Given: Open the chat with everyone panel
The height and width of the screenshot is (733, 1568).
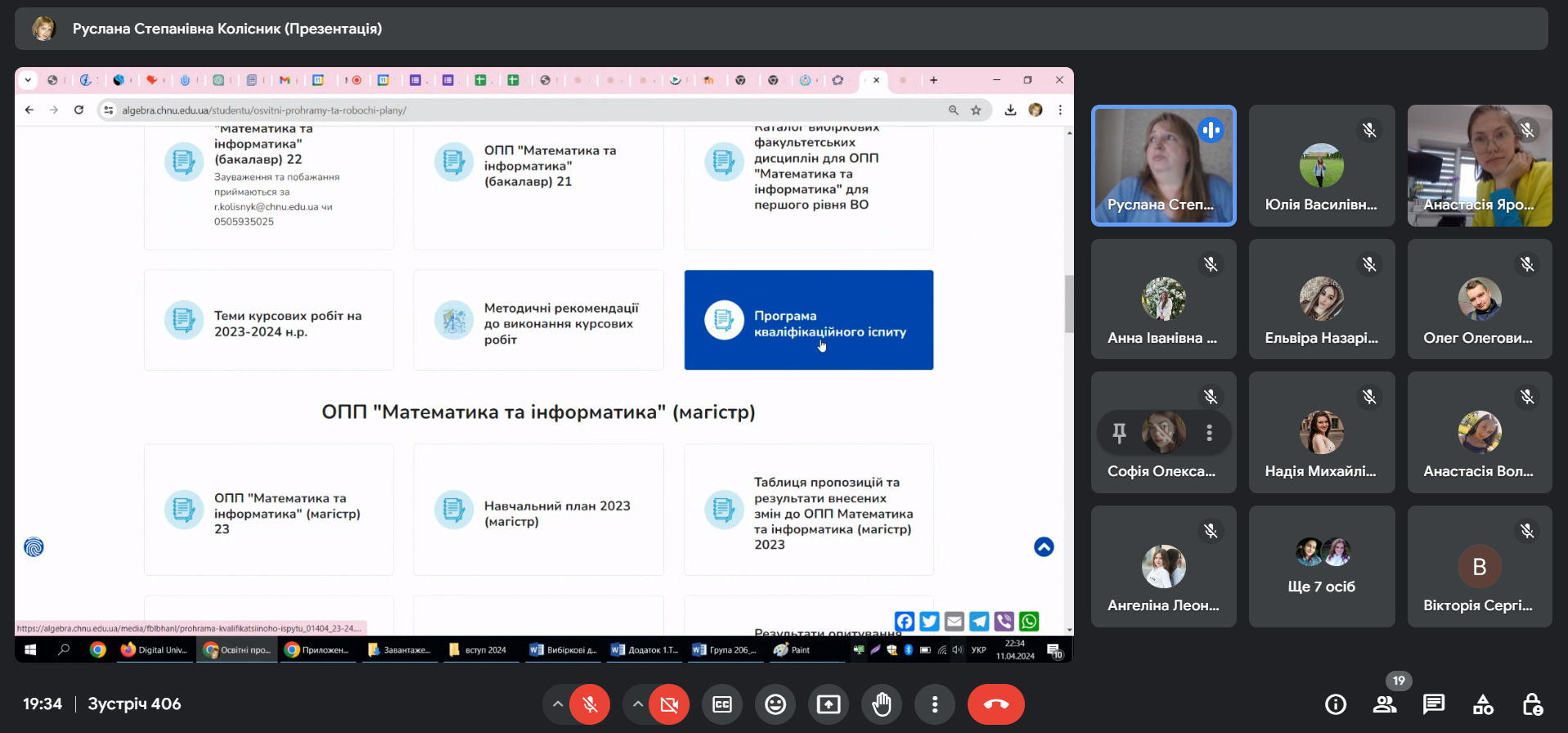Looking at the screenshot, I should [1434, 704].
